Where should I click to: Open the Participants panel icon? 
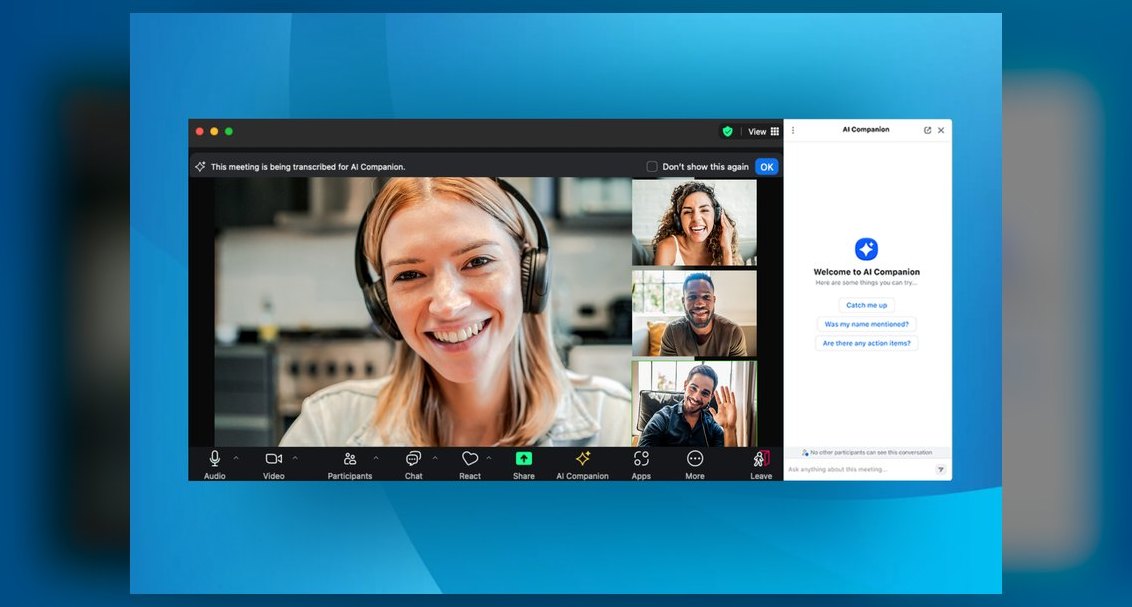click(x=350, y=458)
